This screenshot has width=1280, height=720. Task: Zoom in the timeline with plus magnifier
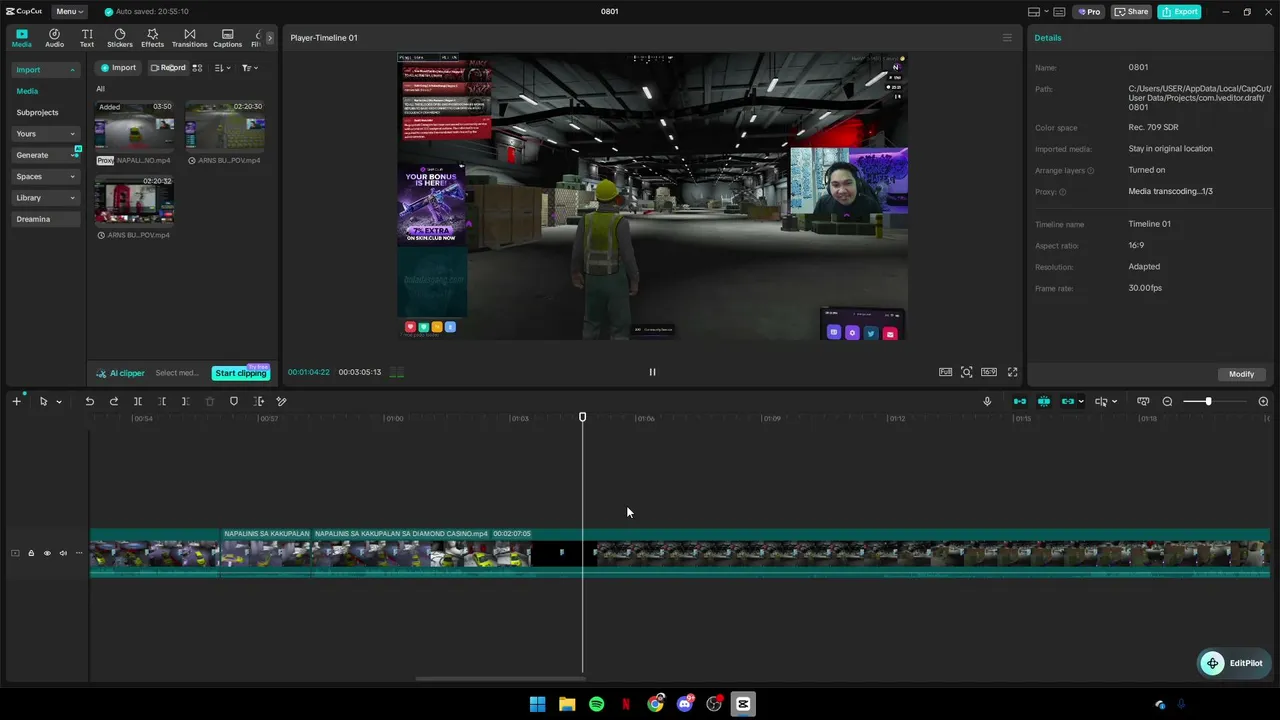[x=1263, y=401]
